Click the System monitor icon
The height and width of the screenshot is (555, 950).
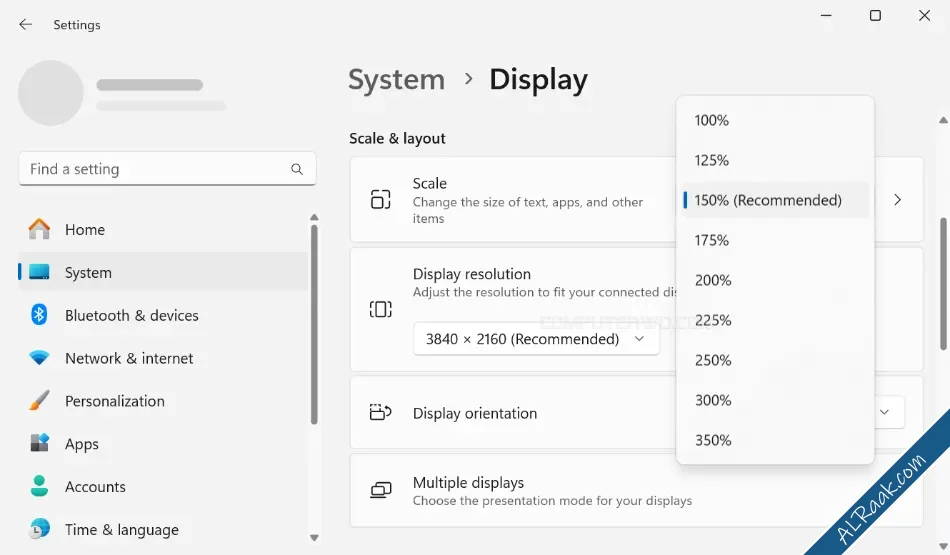[x=39, y=272]
